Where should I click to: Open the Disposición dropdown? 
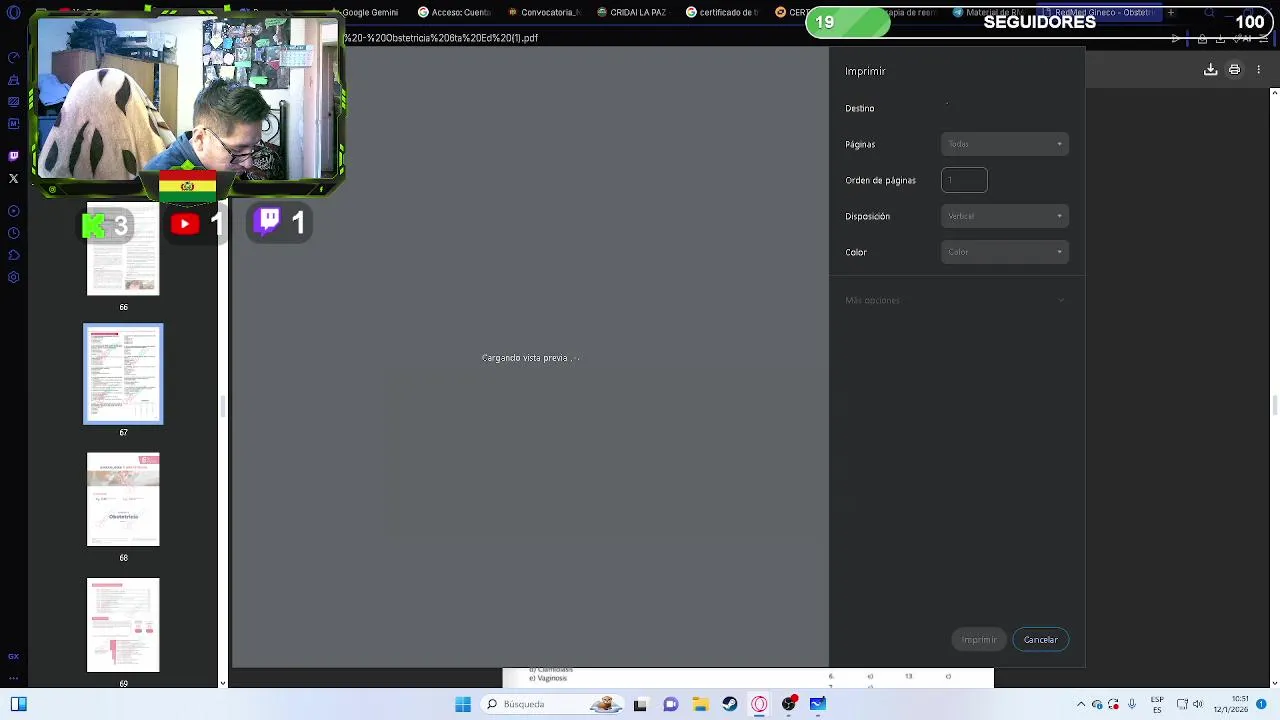click(1005, 216)
